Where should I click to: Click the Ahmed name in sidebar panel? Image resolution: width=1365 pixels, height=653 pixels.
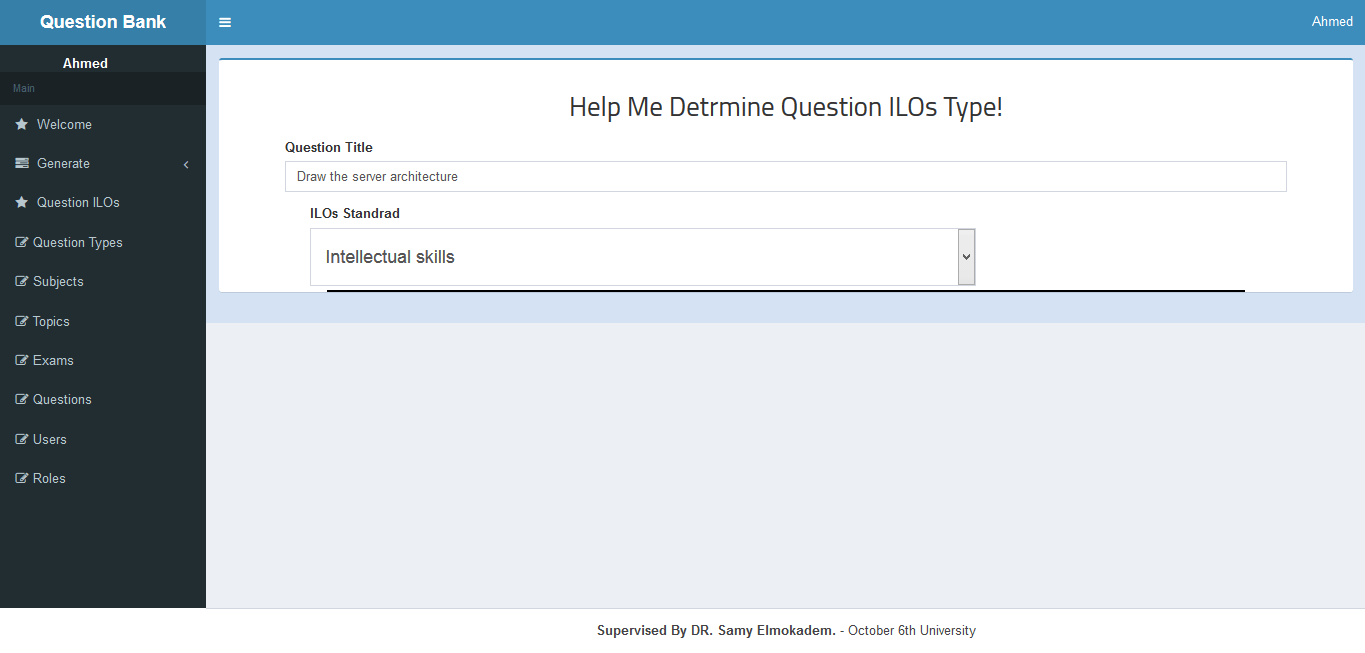[85, 63]
